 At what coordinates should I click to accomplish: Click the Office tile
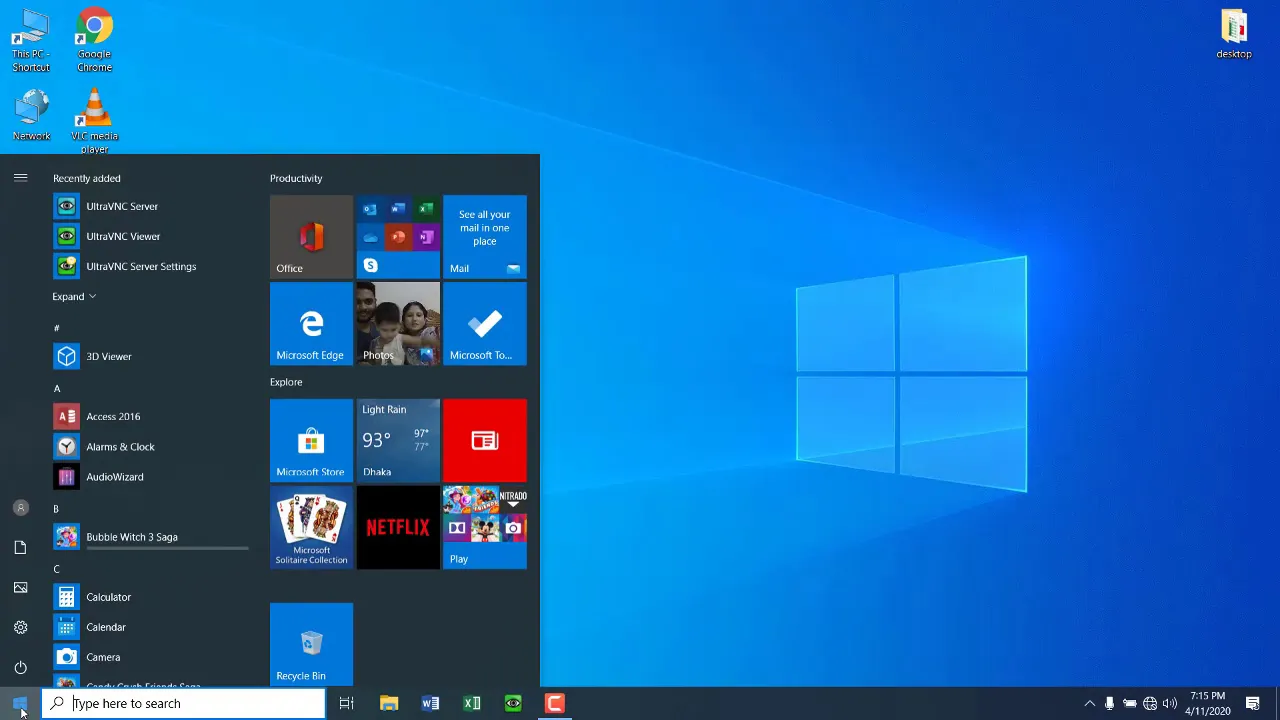[311, 236]
